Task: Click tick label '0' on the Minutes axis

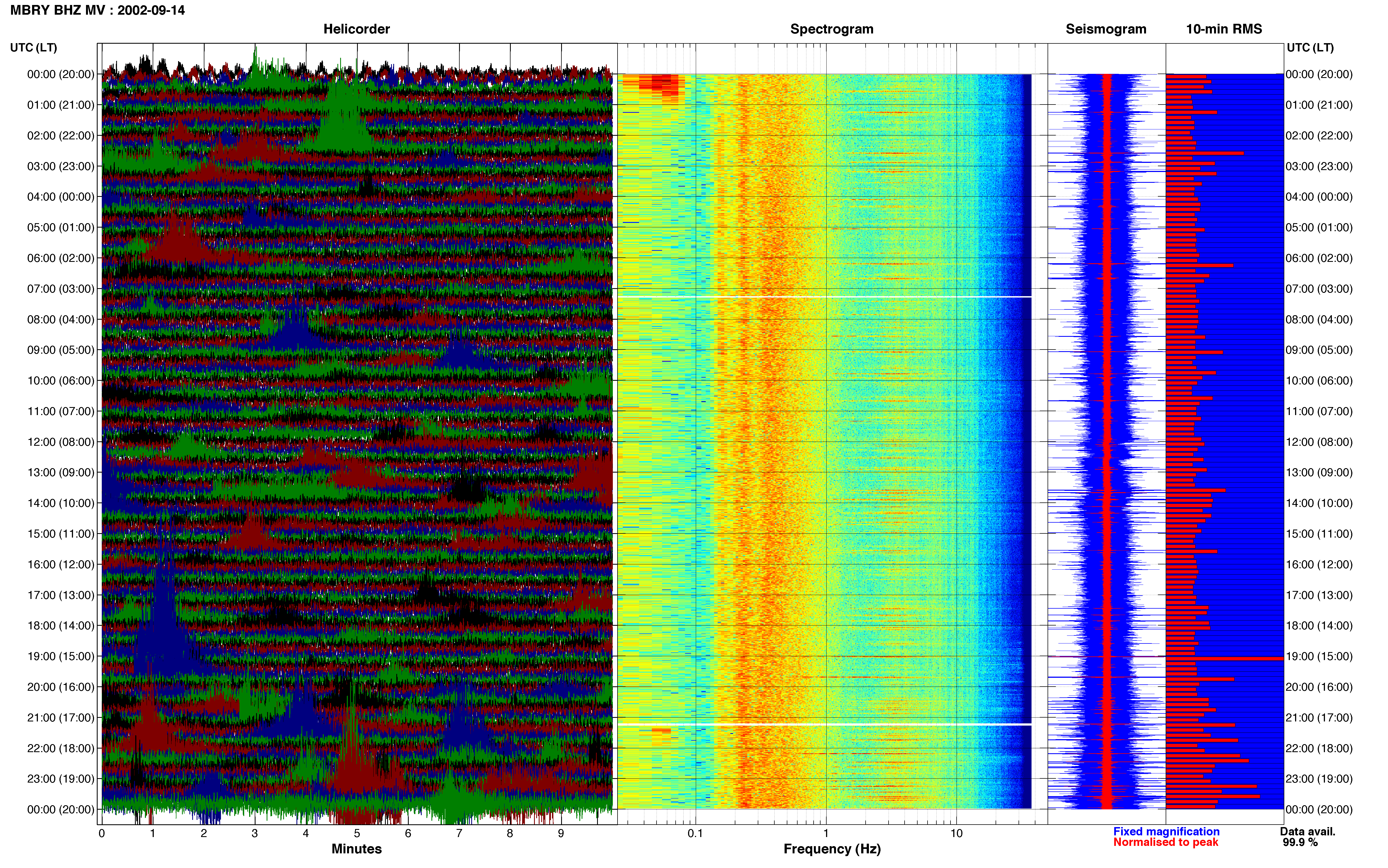Action: [101, 833]
